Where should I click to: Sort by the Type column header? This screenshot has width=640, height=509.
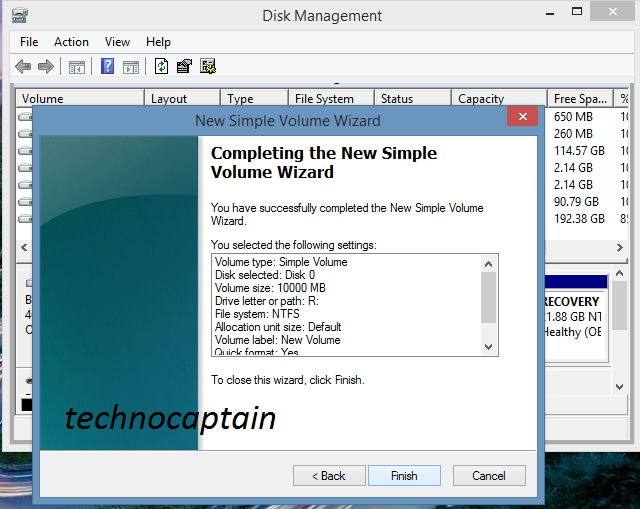point(254,98)
